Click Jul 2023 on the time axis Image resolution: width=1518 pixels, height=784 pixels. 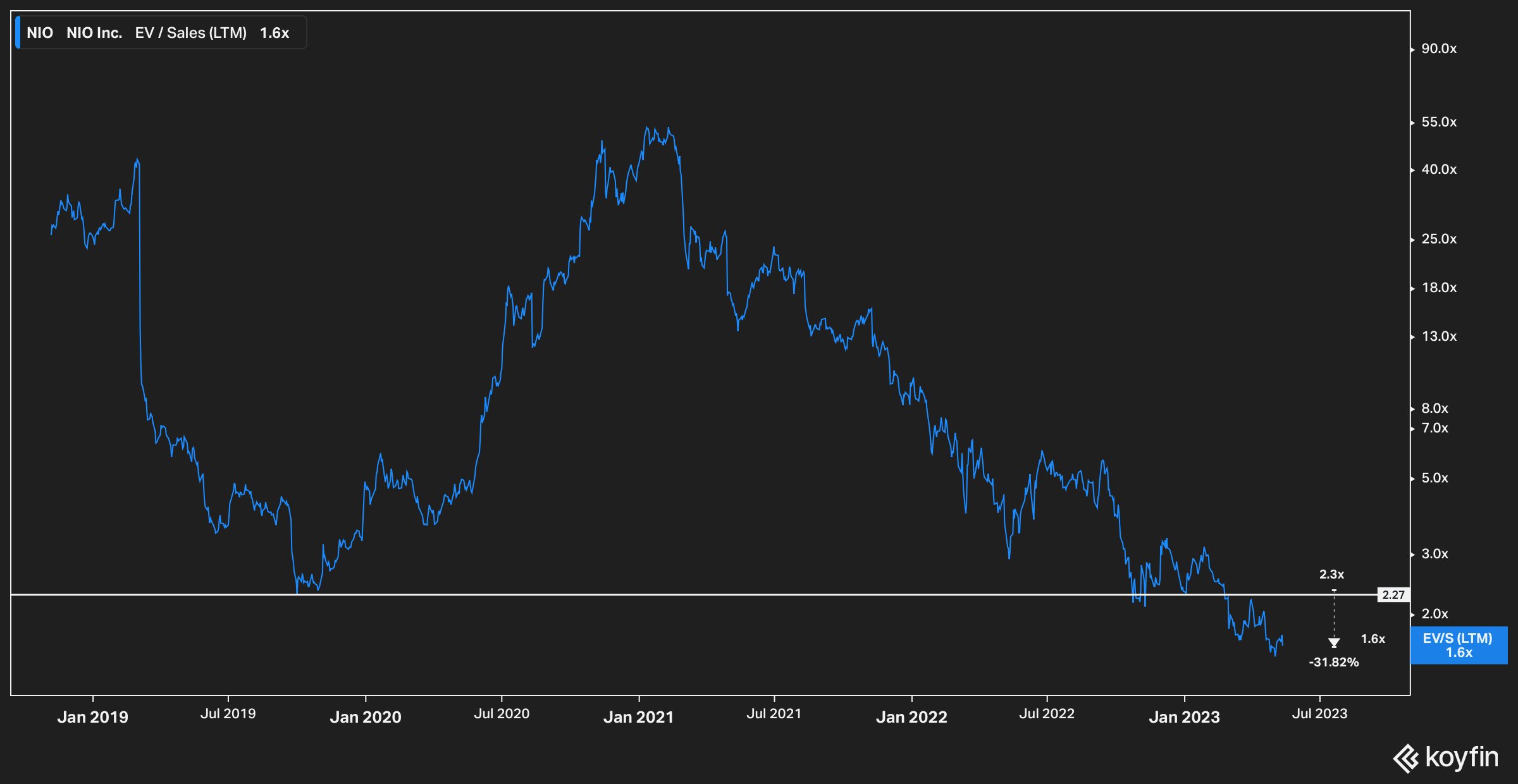[1319, 714]
